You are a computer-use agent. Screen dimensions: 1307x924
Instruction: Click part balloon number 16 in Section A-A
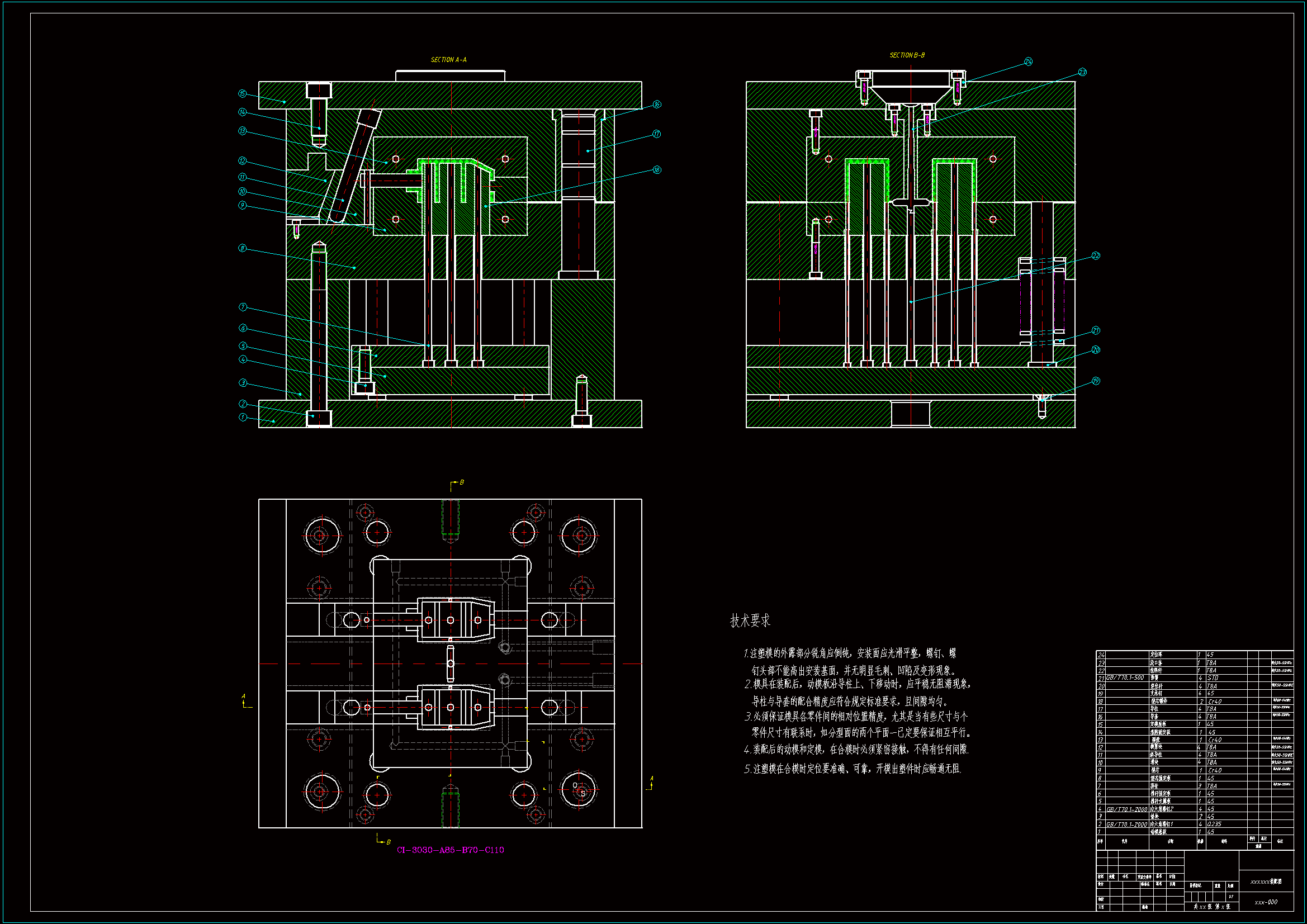pyautogui.click(x=657, y=104)
